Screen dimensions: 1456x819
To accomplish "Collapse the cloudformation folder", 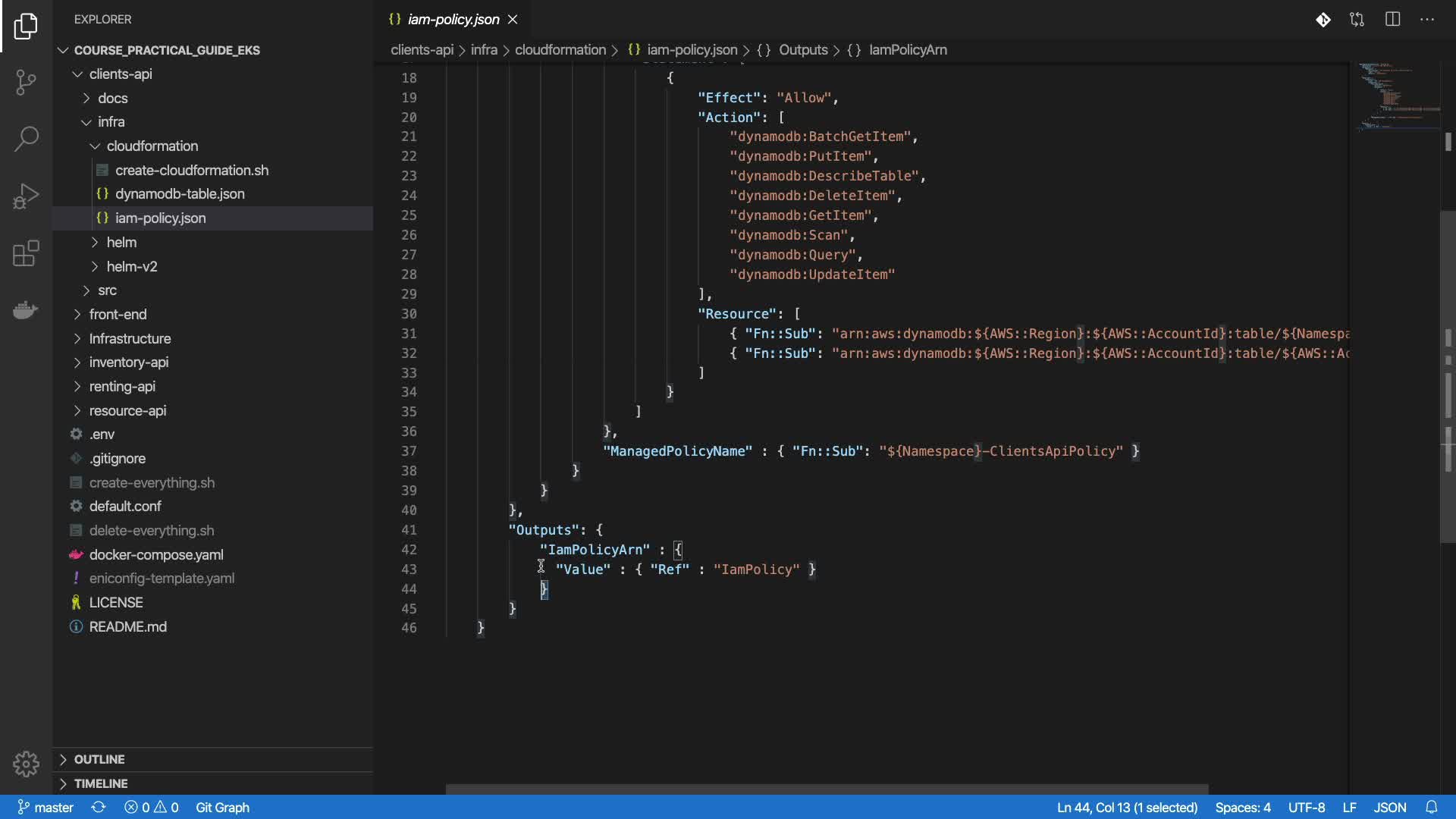I will (152, 146).
